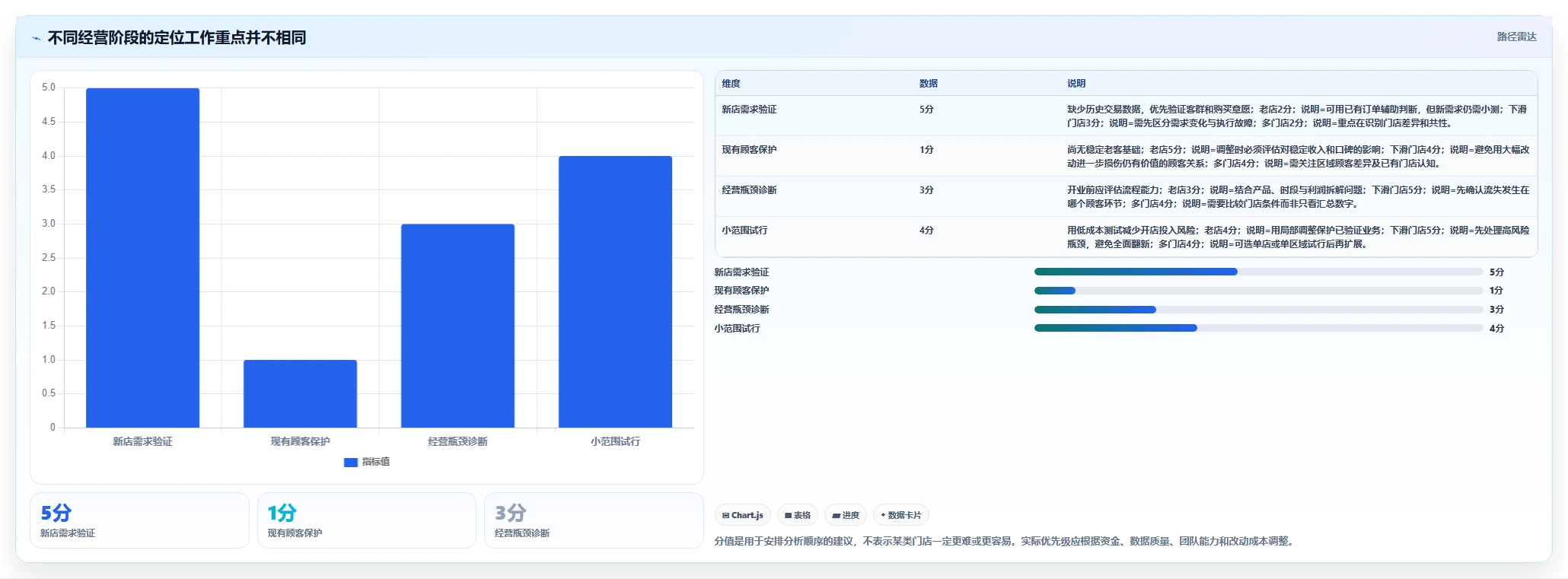This screenshot has height=579, width=1568.
Task: Click the 经营瓶颈诊断 bar in the chart
Action: pyautogui.click(x=457, y=326)
